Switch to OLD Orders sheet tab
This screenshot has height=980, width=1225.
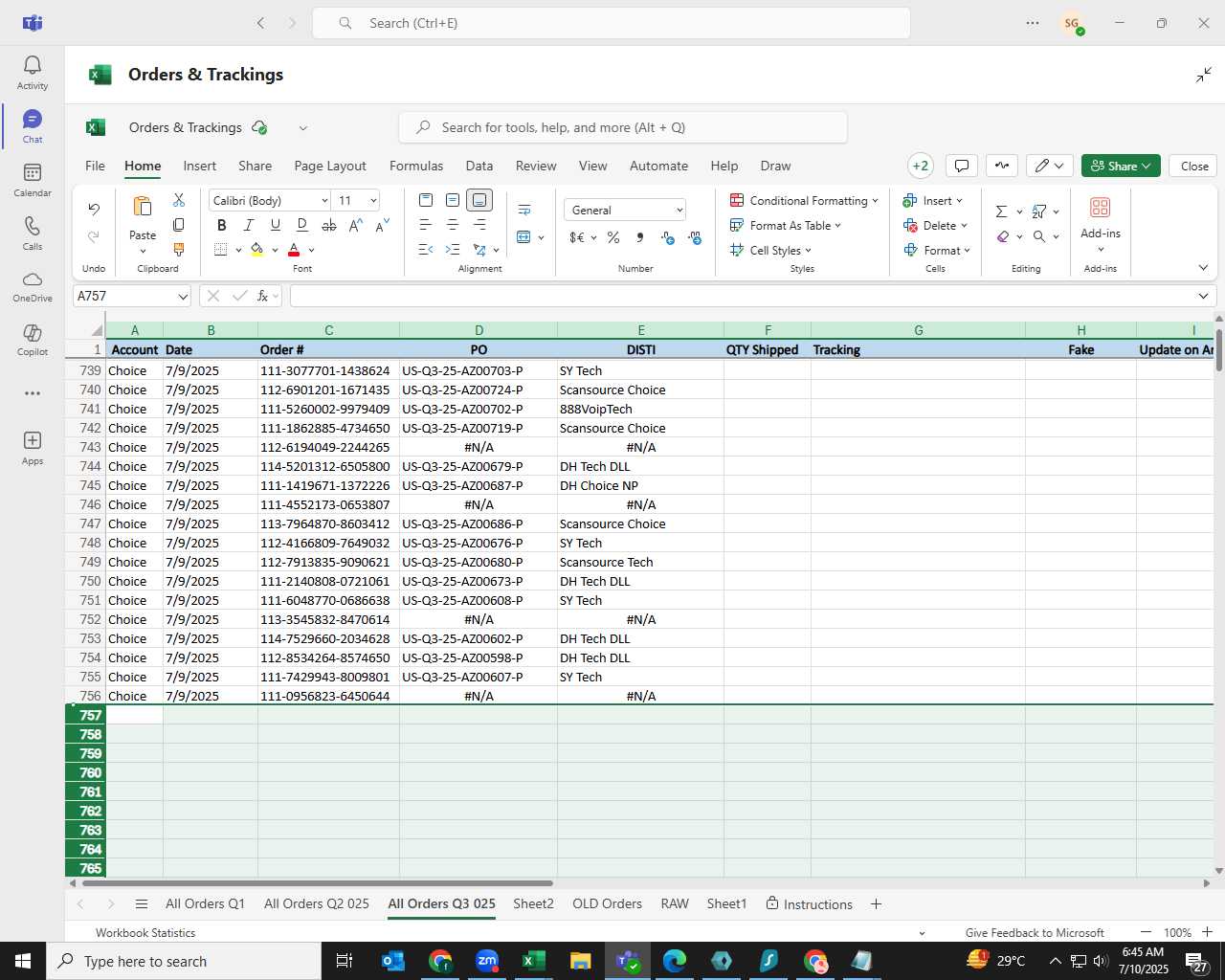[607, 903]
